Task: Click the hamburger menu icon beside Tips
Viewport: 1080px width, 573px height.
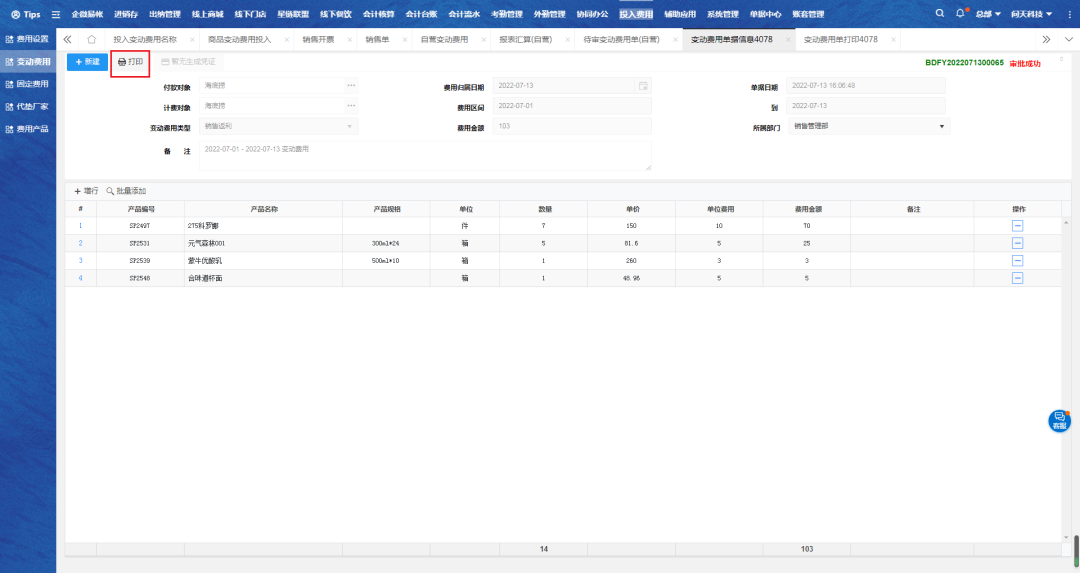Action: click(56, 14)
